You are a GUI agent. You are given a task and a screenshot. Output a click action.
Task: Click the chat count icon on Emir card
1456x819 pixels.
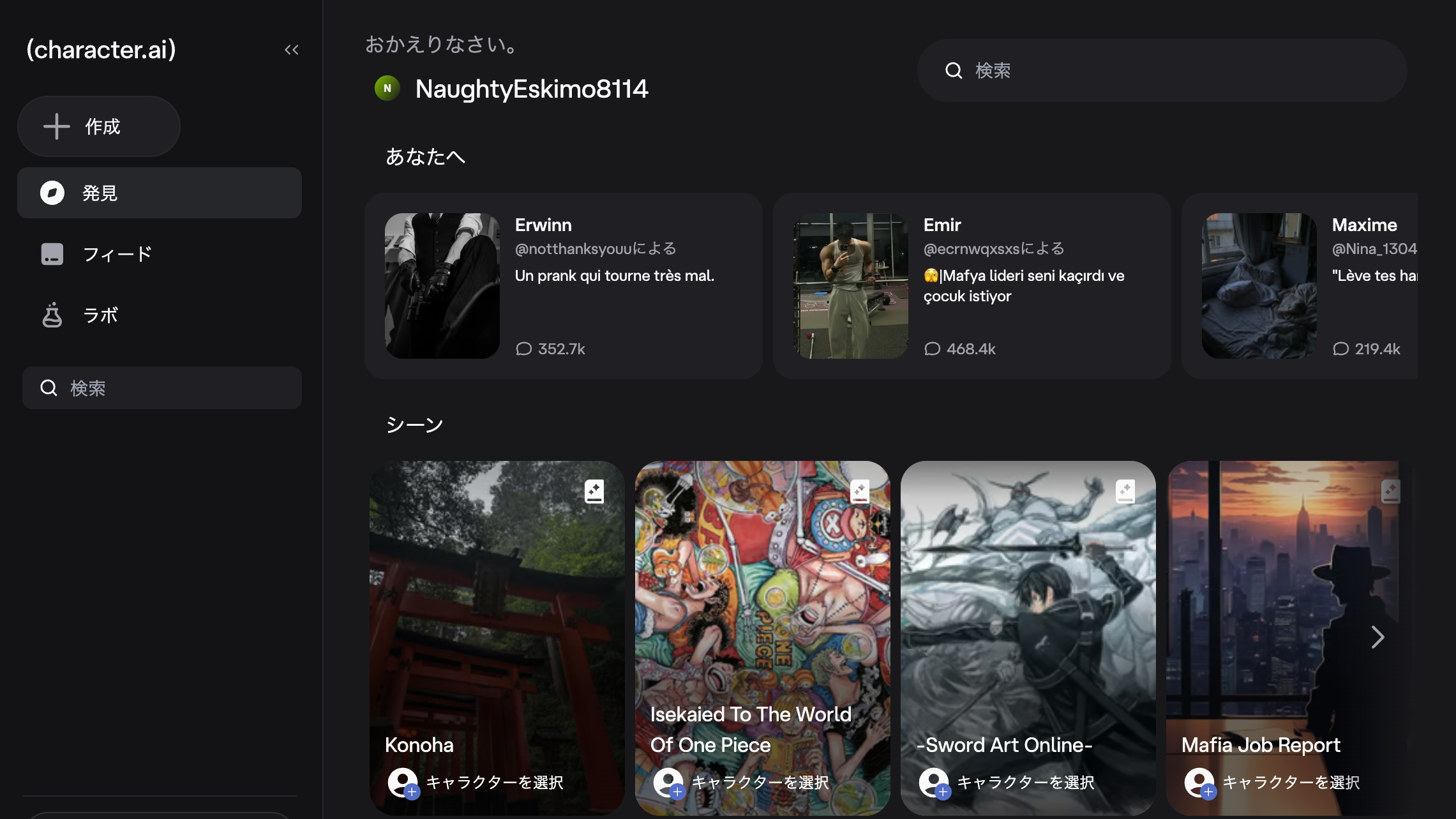[933, 349]
